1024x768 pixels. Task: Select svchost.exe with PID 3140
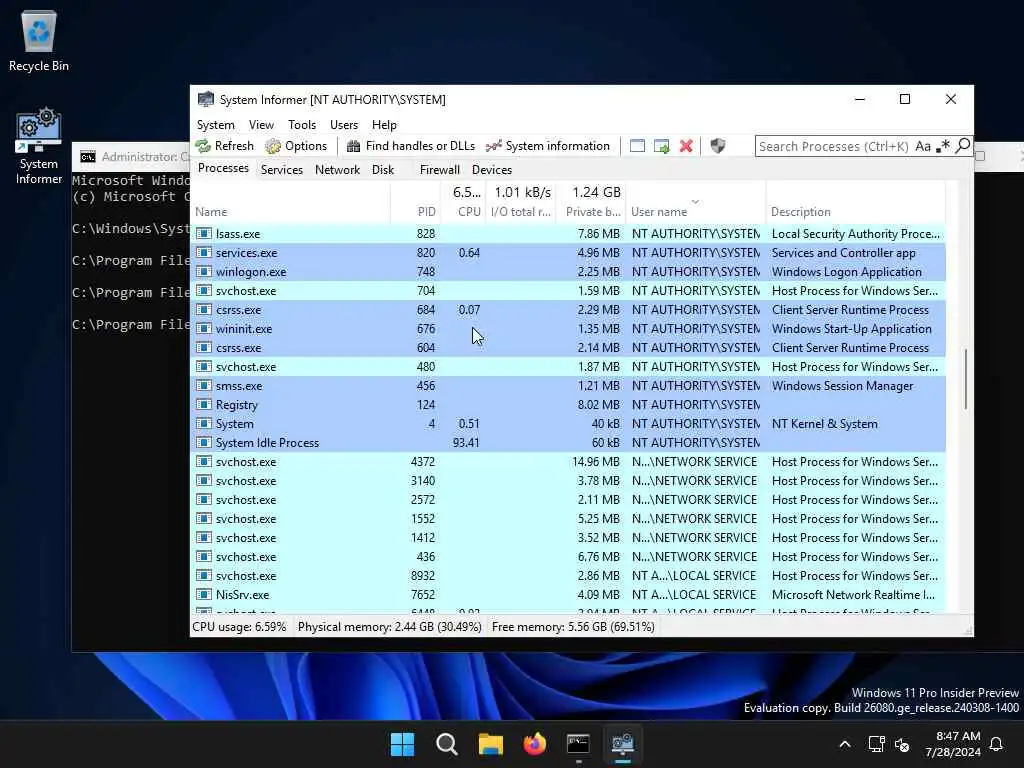click(x=568, y=481)
